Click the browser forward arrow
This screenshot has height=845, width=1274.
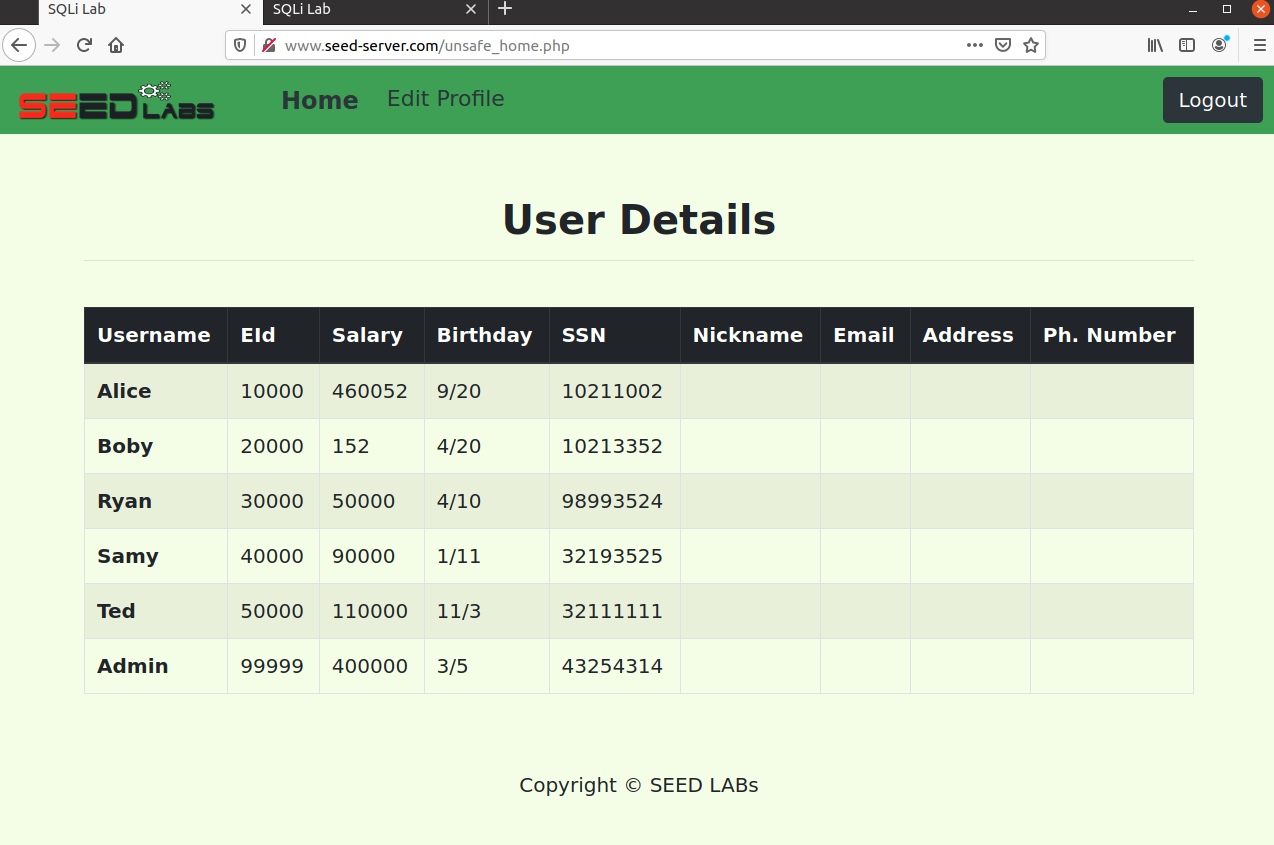click(x=52, y=45)
